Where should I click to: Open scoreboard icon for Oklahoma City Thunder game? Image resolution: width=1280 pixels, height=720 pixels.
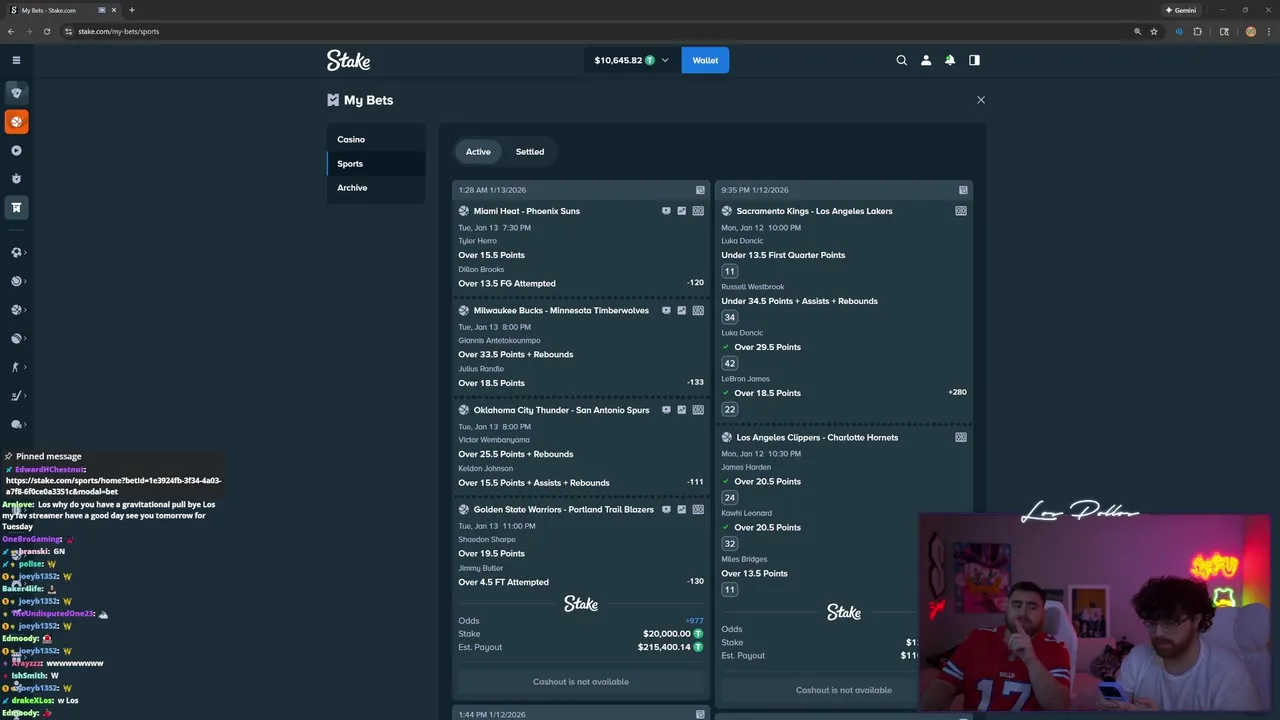[x=698, y=410]
